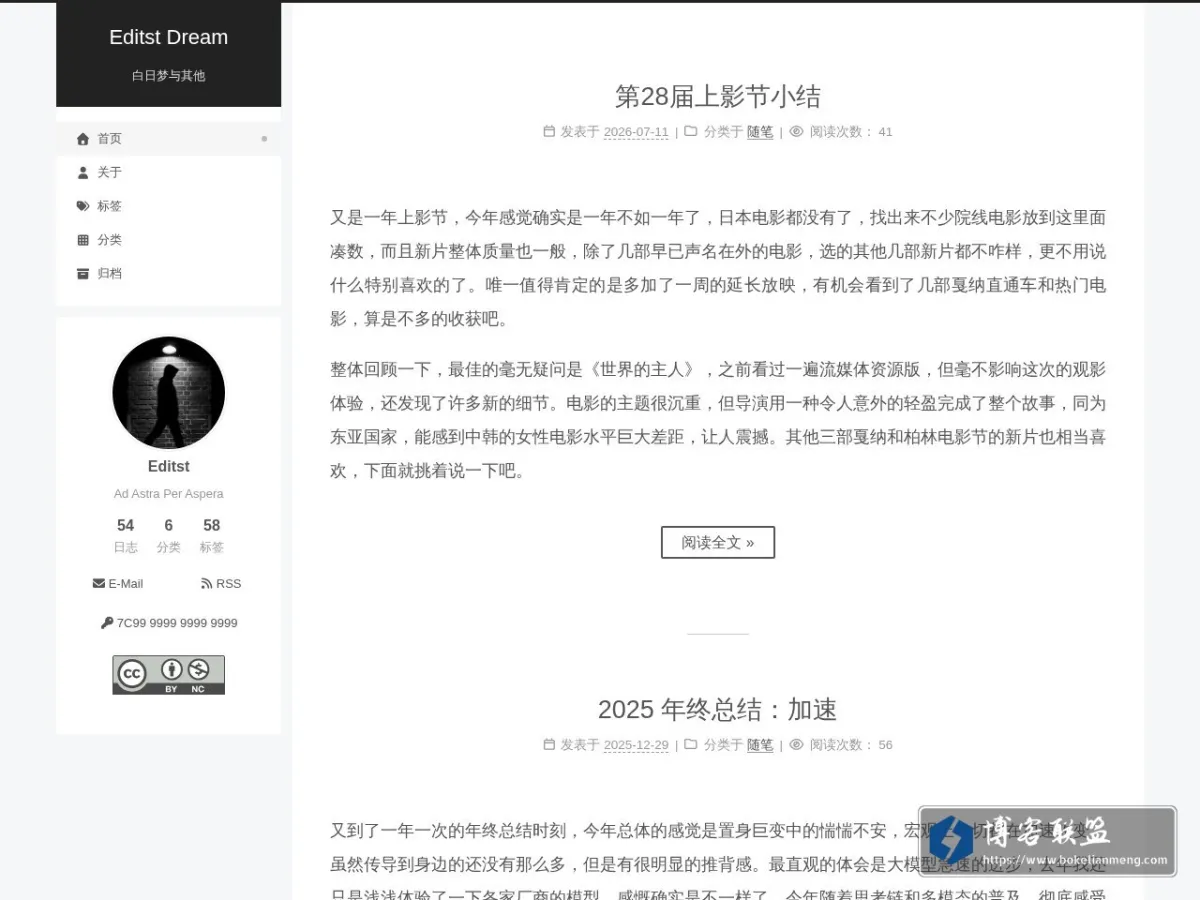Click the 58 标签 tags count
Viewport: 1200px width, 900px height.
point(212,536)
